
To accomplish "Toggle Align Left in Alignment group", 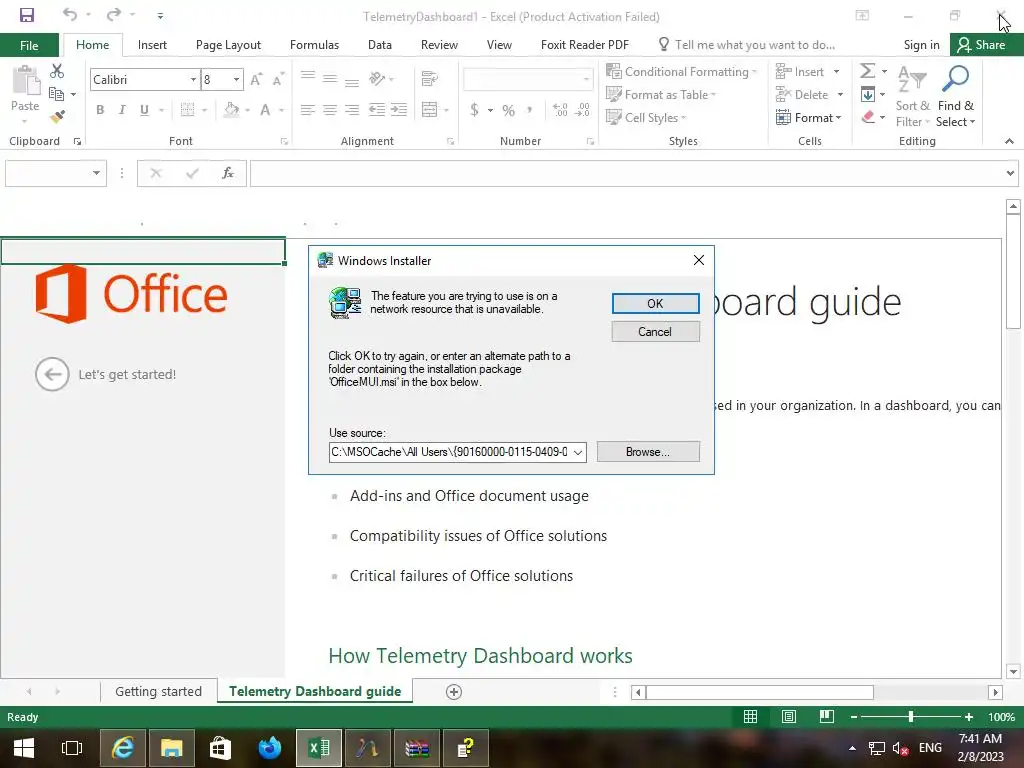I will [x=308, y=110].
